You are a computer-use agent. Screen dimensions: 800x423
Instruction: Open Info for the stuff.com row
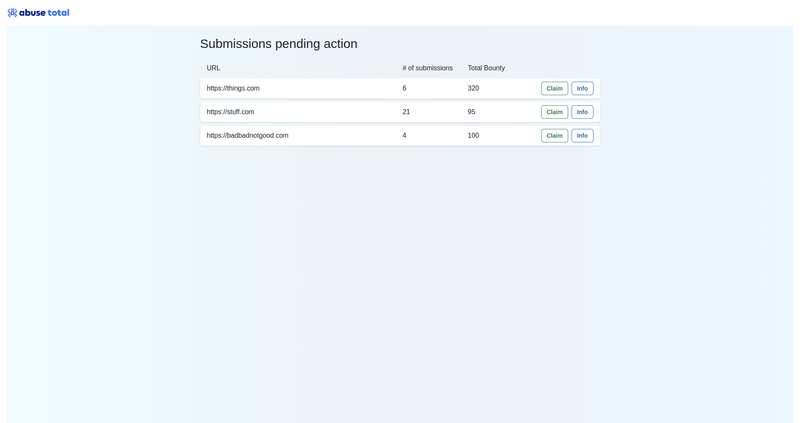pos(582,112)
